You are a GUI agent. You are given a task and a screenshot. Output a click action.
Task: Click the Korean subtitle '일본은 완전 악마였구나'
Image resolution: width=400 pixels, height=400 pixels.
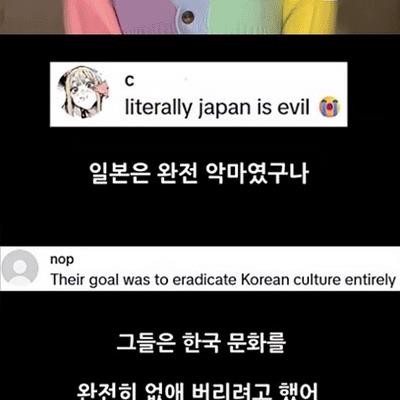tap(199, 174)
